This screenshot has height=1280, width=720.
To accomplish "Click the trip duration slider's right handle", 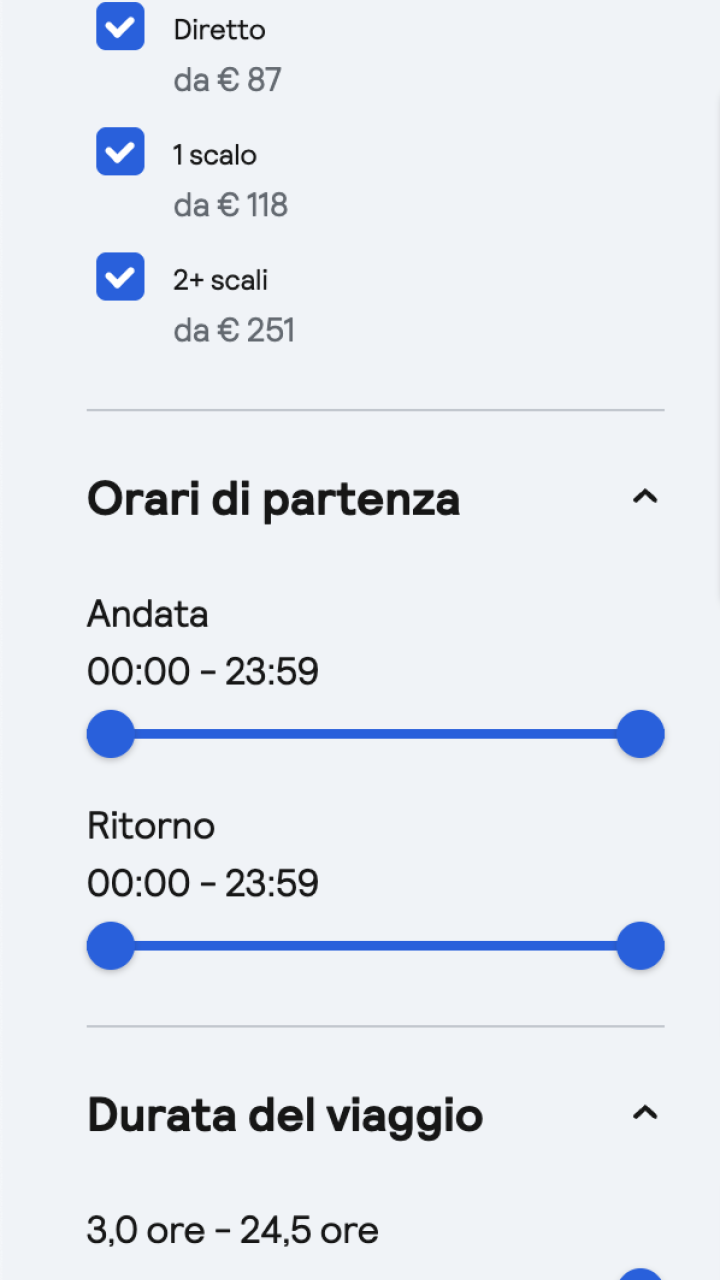I will click(640, 1274).
